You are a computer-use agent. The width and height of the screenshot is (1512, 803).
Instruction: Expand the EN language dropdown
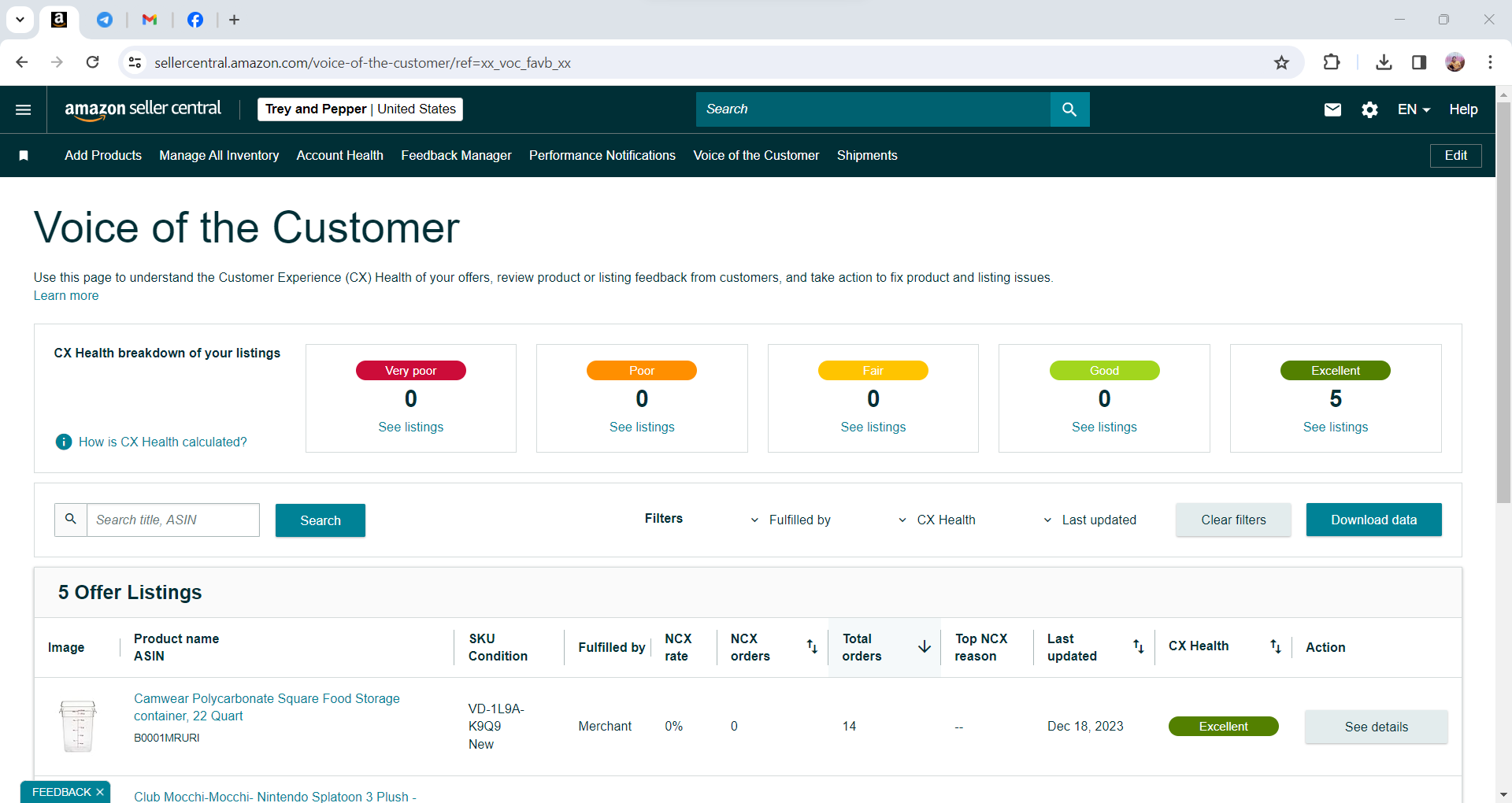tap(1414, 109)
